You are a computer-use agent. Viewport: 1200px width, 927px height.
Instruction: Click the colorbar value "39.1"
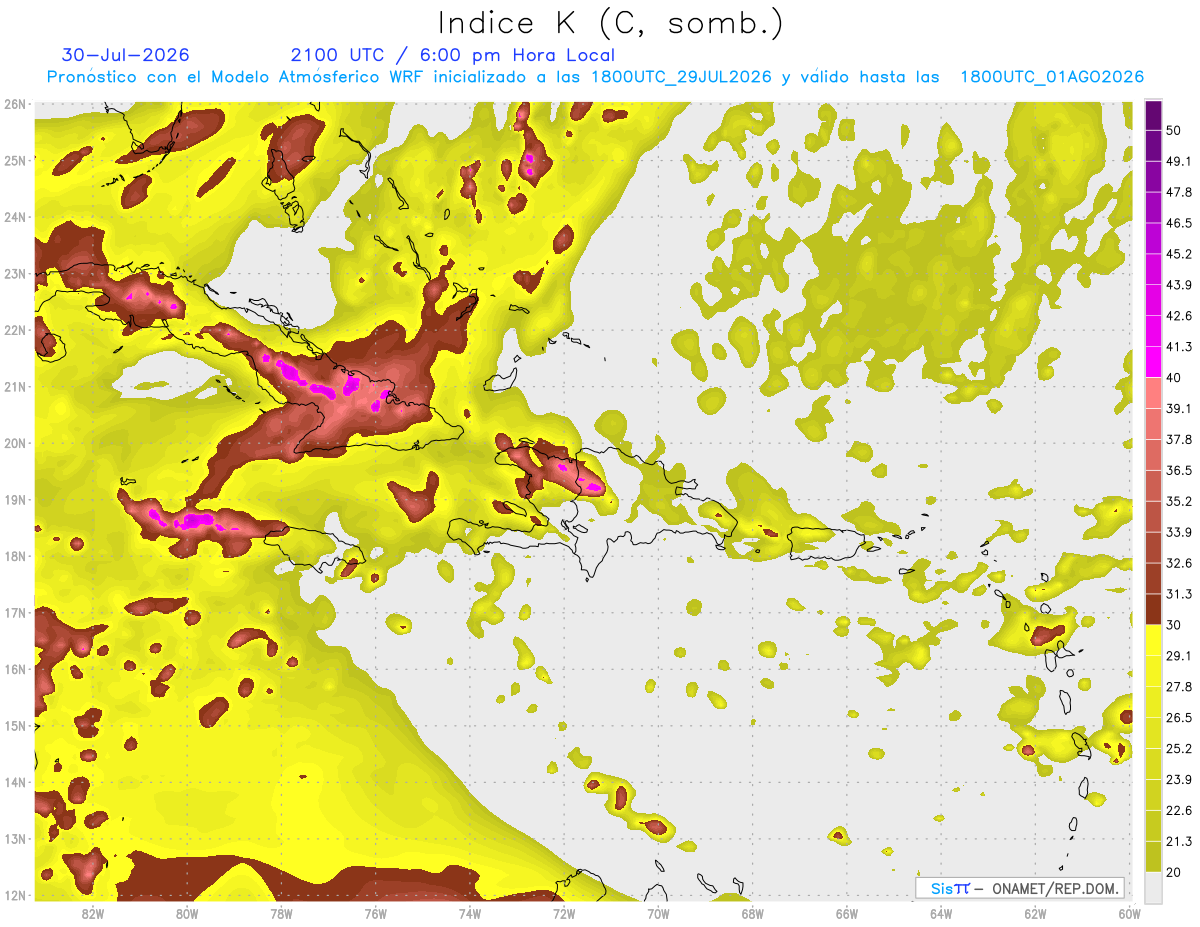(x=1178, y=409)
